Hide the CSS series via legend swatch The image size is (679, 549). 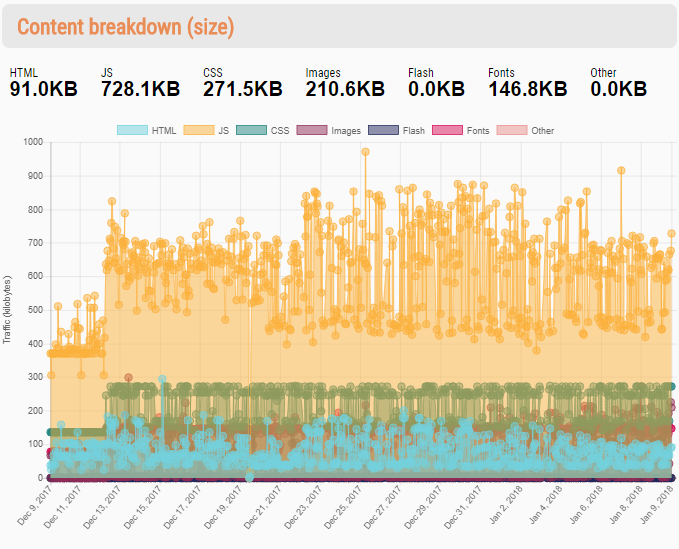251,130
